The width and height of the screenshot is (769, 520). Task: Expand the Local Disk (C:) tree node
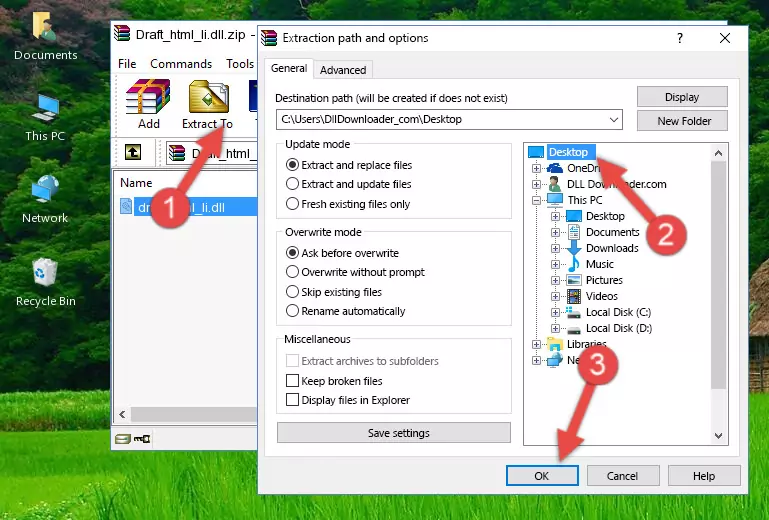(x=555, y=312)
